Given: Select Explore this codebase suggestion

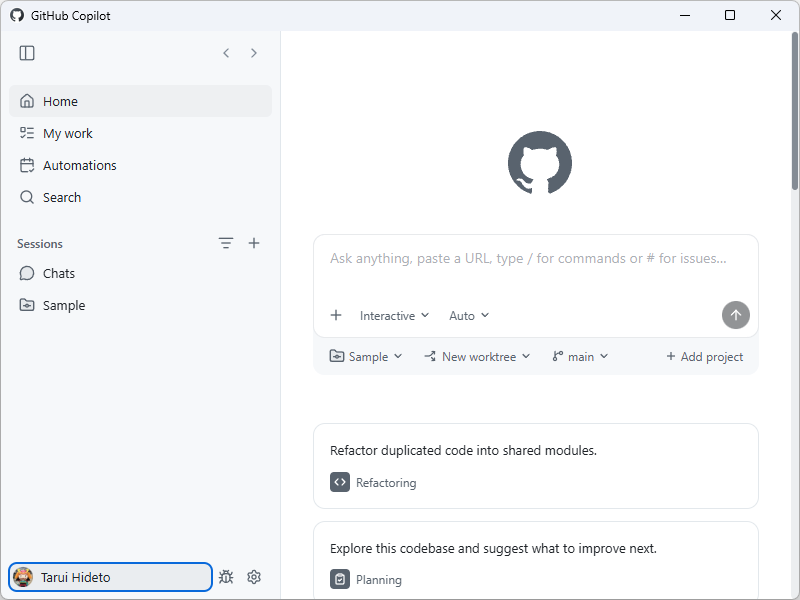Looking at the screenshot, I should point(536,560).
